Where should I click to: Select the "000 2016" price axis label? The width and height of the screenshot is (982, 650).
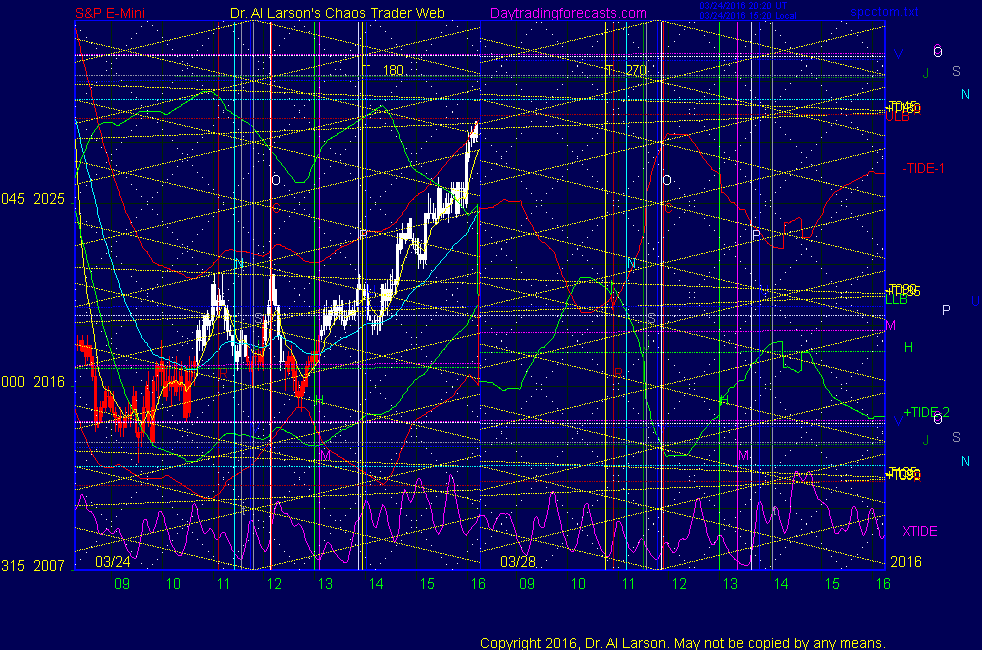coord(33,382)
